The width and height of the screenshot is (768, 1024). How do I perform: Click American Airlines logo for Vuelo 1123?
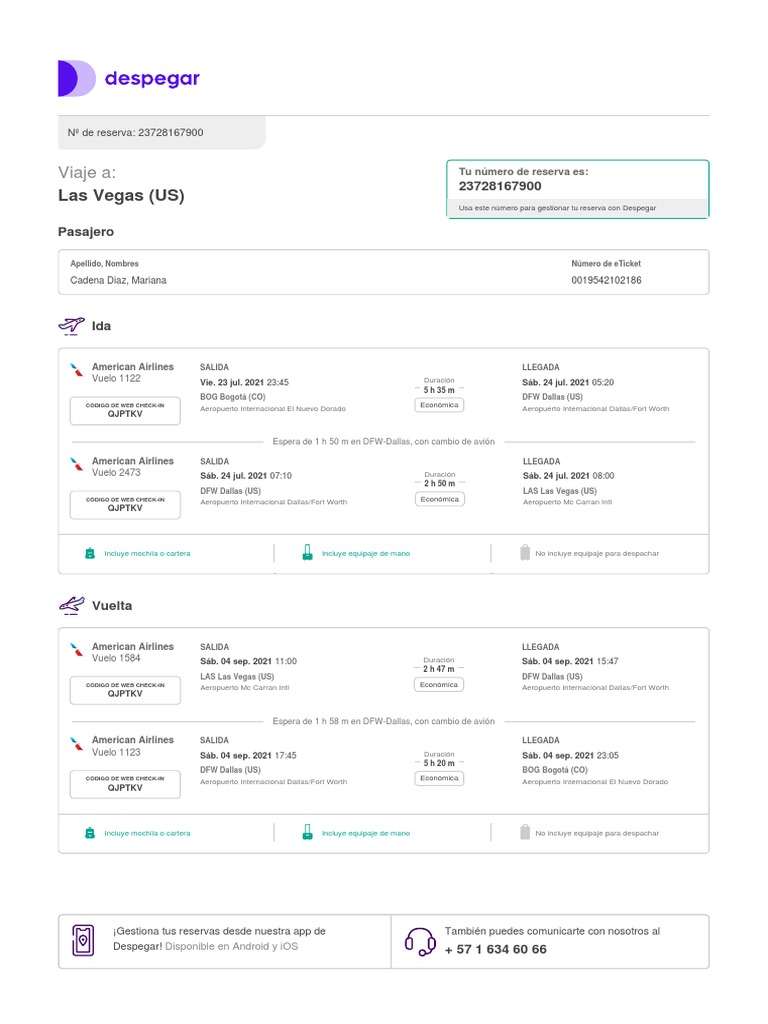pyautogui.click(x=77, y=745)
